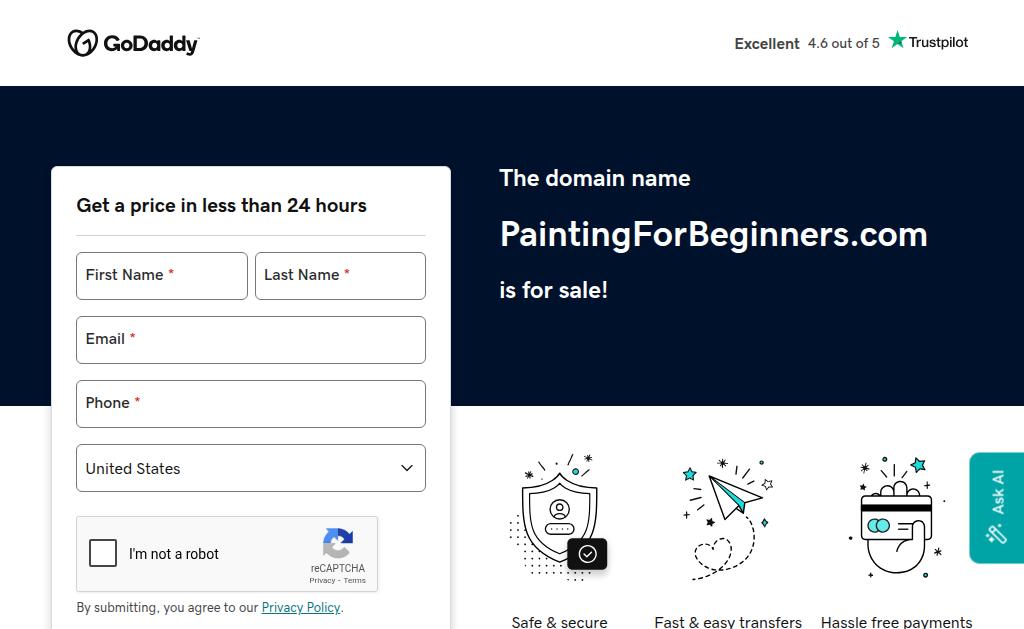Screen dimensions: 1024x629
Task: Click the Safe & secure shield icon
Action: [559, 517]
